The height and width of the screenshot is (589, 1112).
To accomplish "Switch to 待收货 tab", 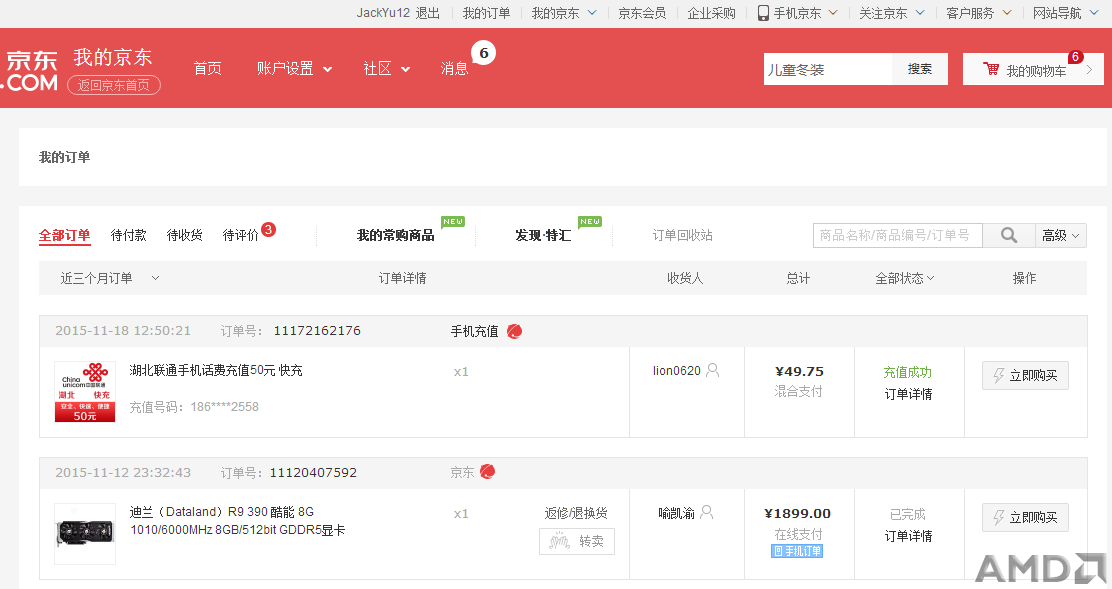I will 184,235.
